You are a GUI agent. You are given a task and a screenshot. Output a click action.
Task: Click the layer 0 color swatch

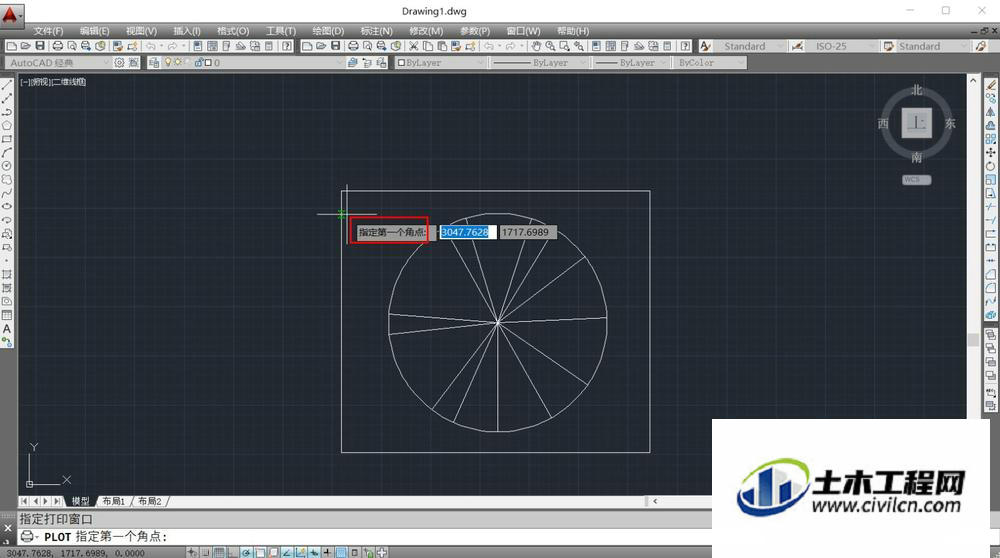[208, 62]
